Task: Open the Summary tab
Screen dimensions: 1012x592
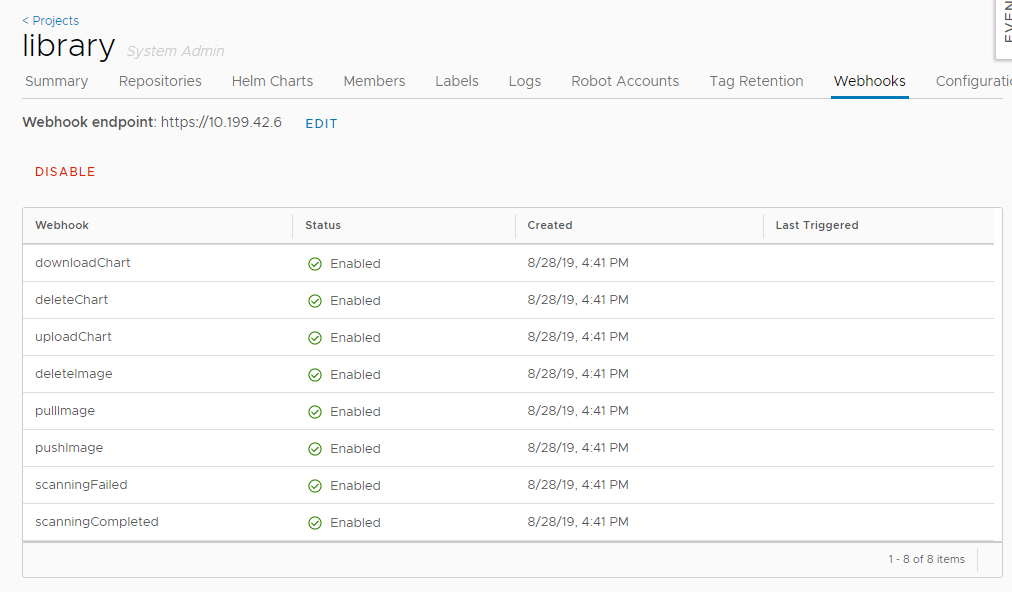Action: point(56,81)
